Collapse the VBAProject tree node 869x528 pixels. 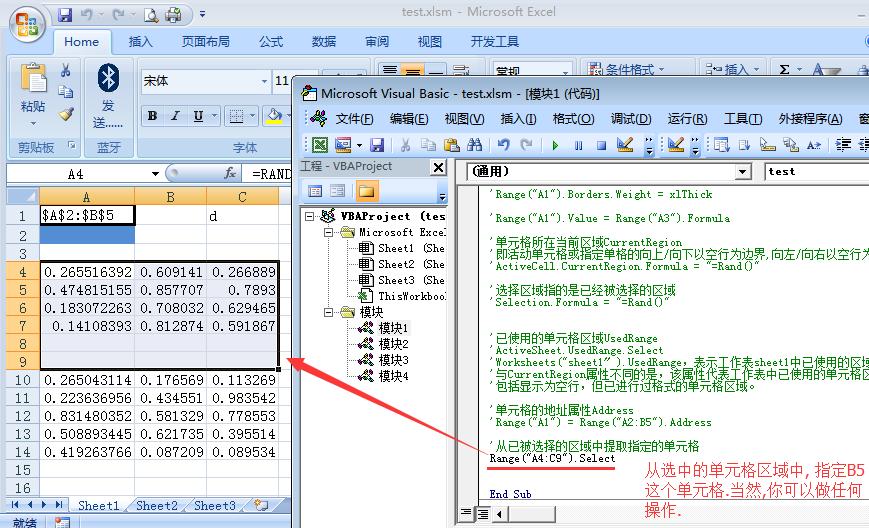pos(310,217)
